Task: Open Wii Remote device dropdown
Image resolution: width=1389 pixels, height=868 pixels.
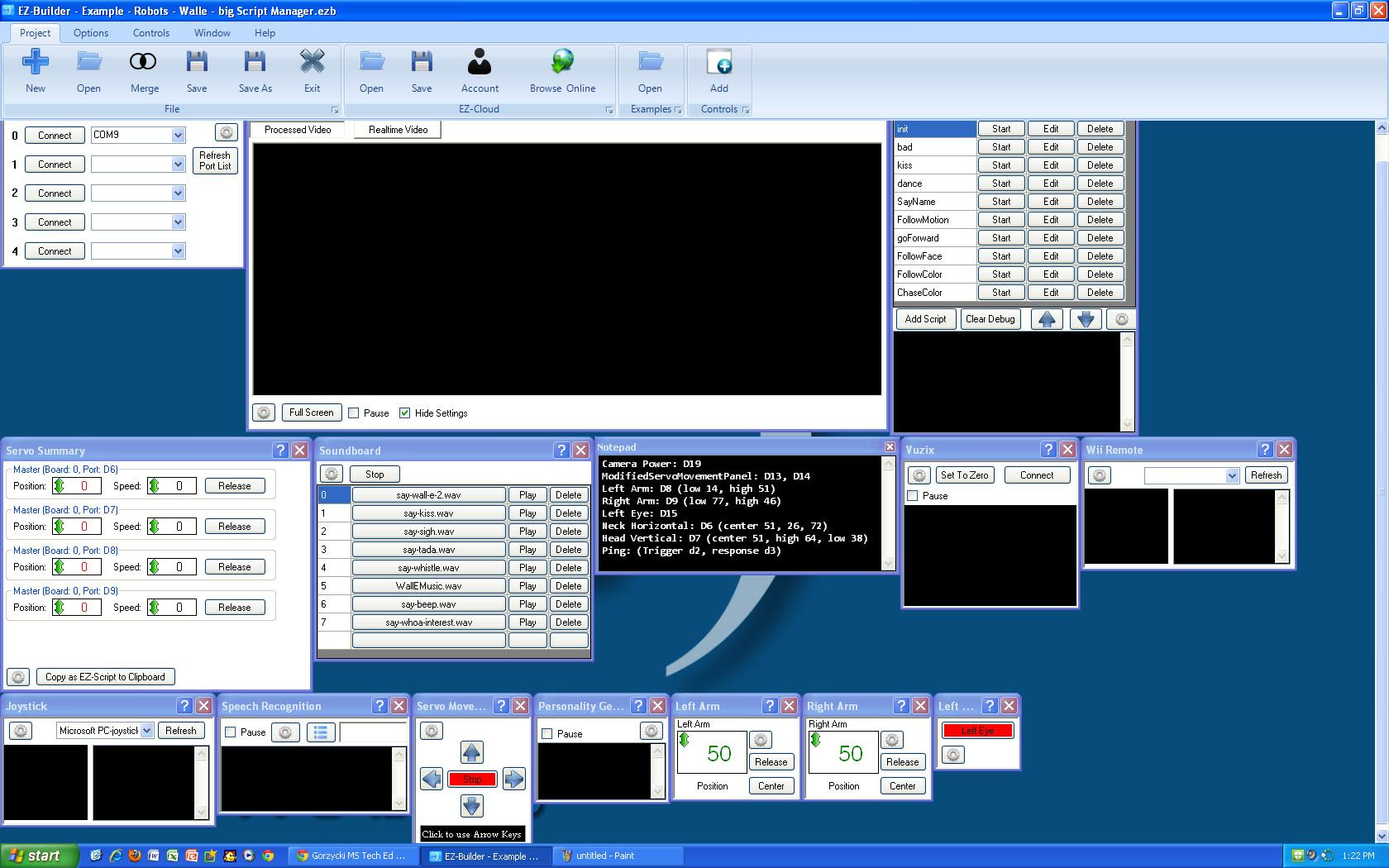Action: pyautogui.click(x=1232, y=475)
